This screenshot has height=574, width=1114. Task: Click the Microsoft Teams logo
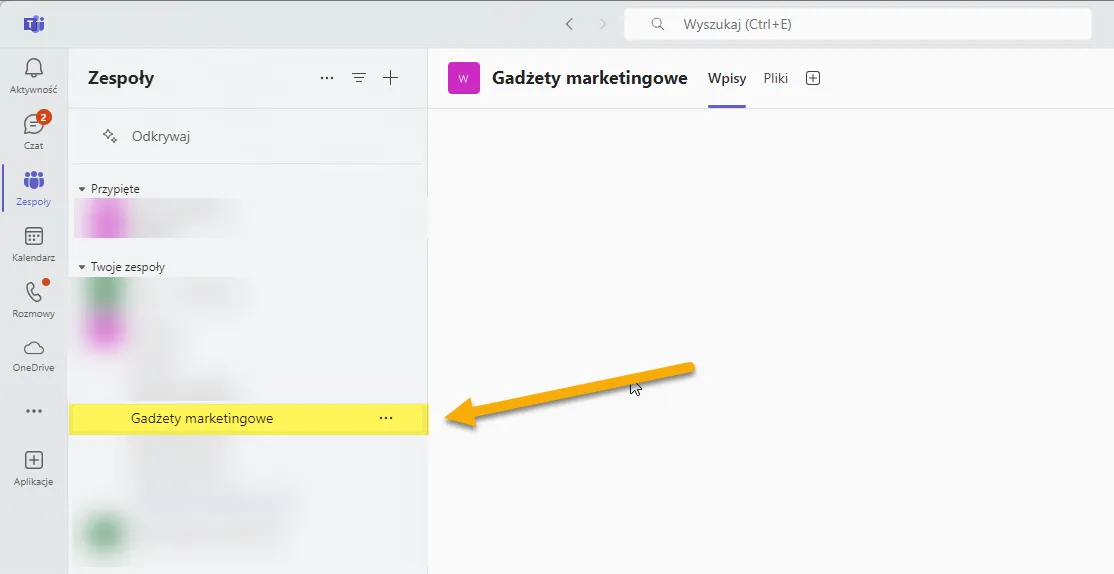coord(33,24)
